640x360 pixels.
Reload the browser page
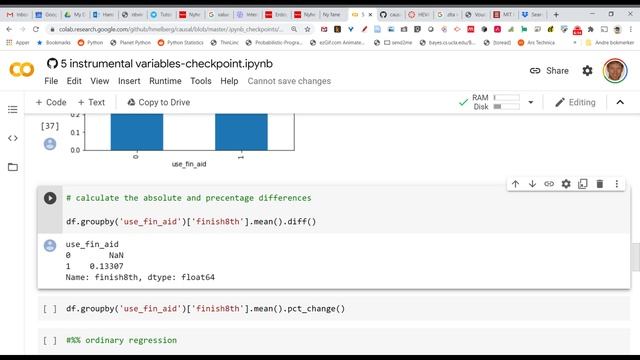pos(36,29)
